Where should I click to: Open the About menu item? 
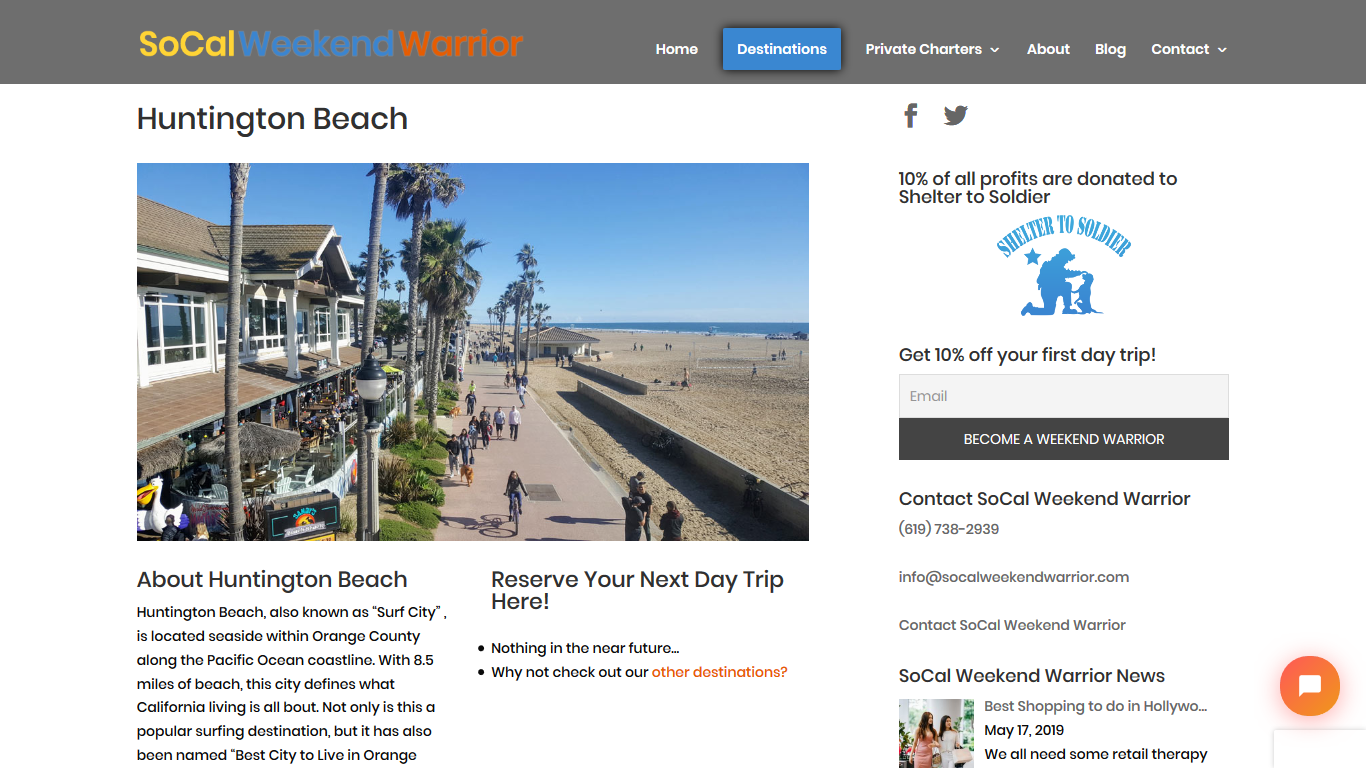click(x=1048, y=49)
